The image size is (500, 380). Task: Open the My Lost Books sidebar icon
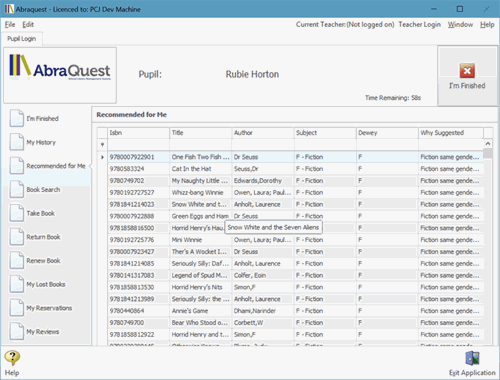17,284
